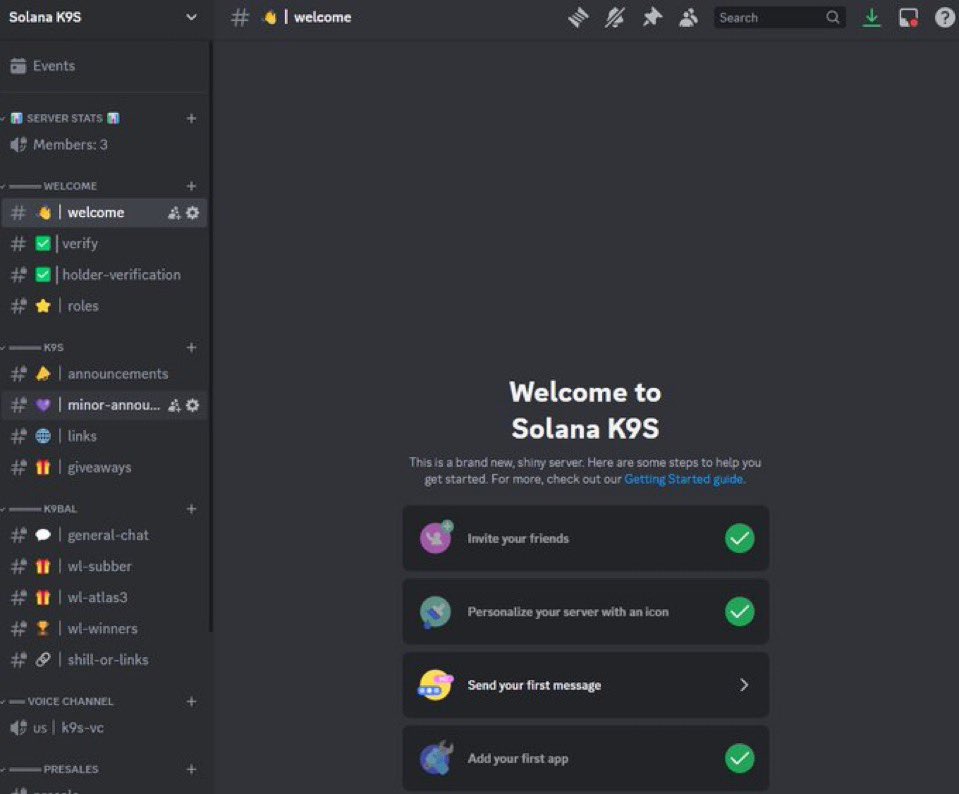Screen dimensions: 959x794
Task: Add channel to PRESALES category
Action: pyautogui.click(x=191, y=770)
